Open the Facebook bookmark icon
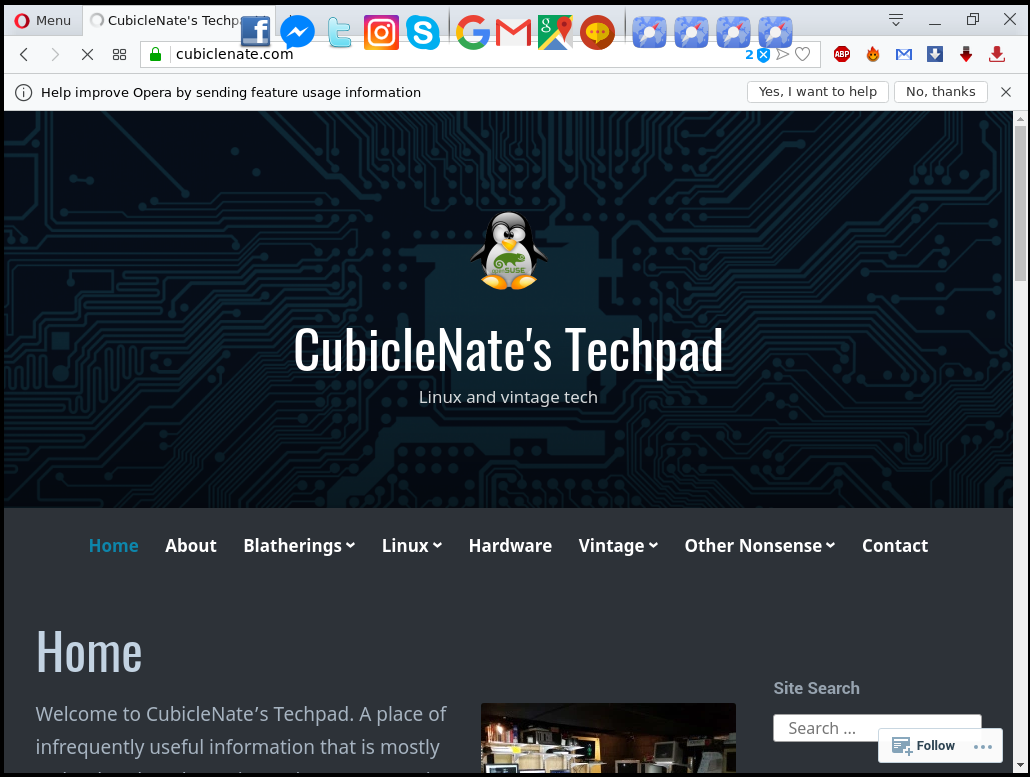Viewport: 1030px width, 777px height. [x=255, y=31]
